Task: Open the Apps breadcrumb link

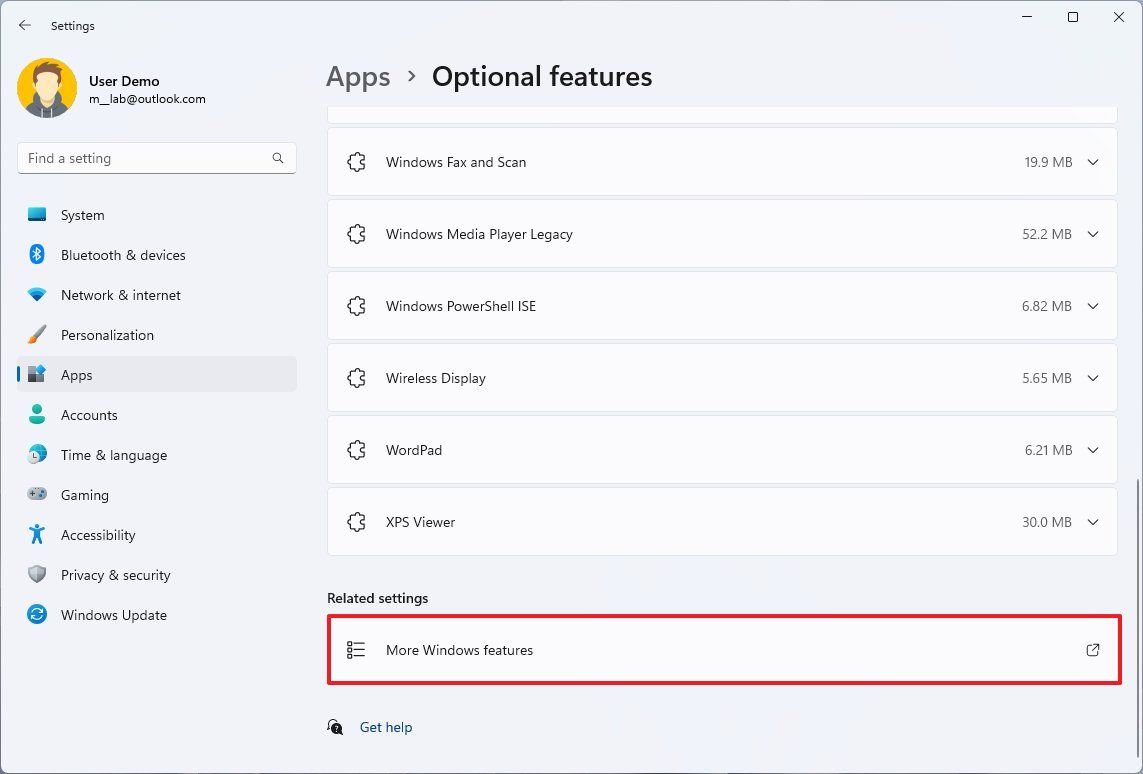Action: pyautogui.click(x=357, y=76)
